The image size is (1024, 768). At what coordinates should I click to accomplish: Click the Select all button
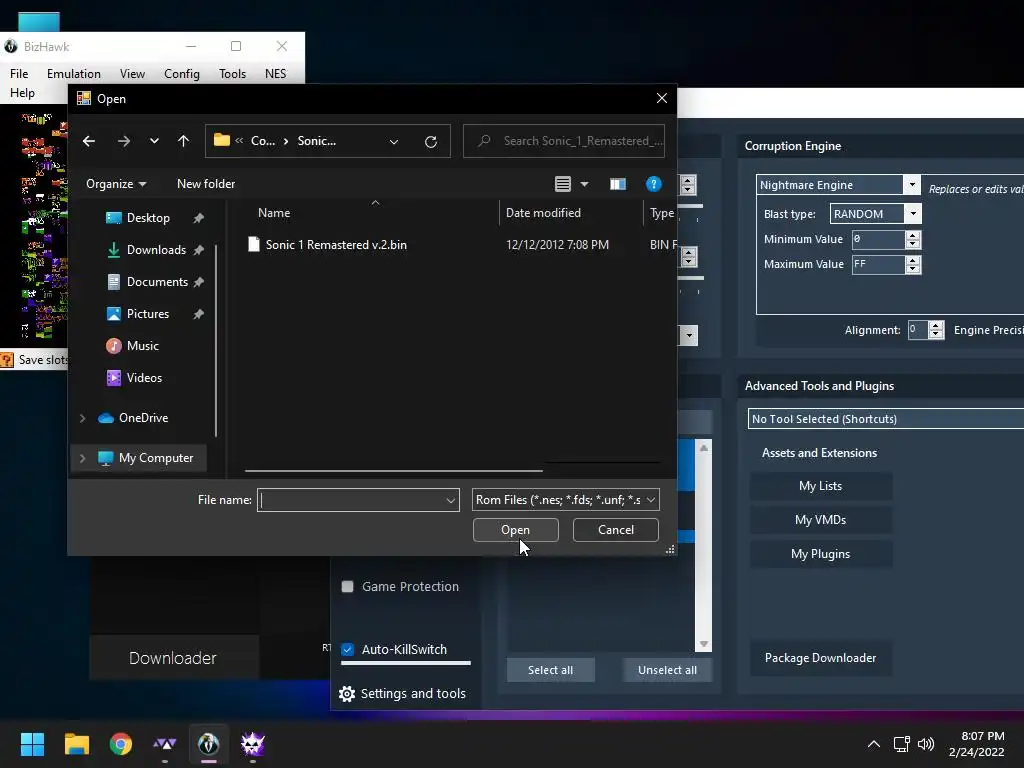(551, 670)
